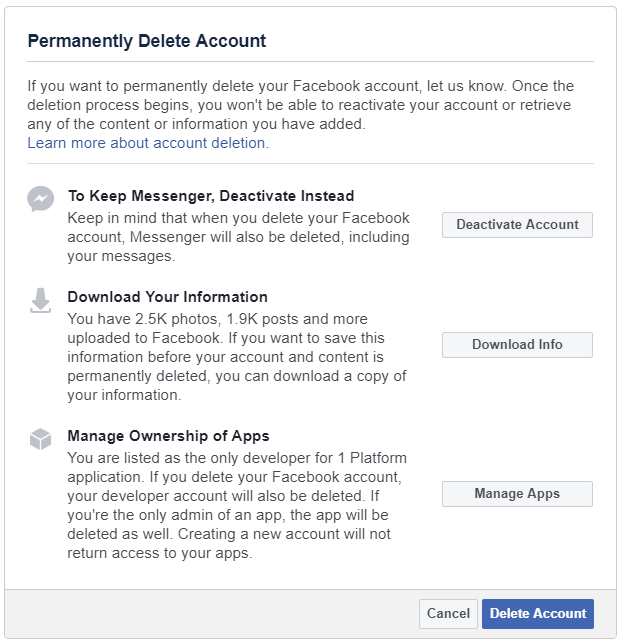Click the Permanently Delete Account dialog title

[x=147, y=41]
